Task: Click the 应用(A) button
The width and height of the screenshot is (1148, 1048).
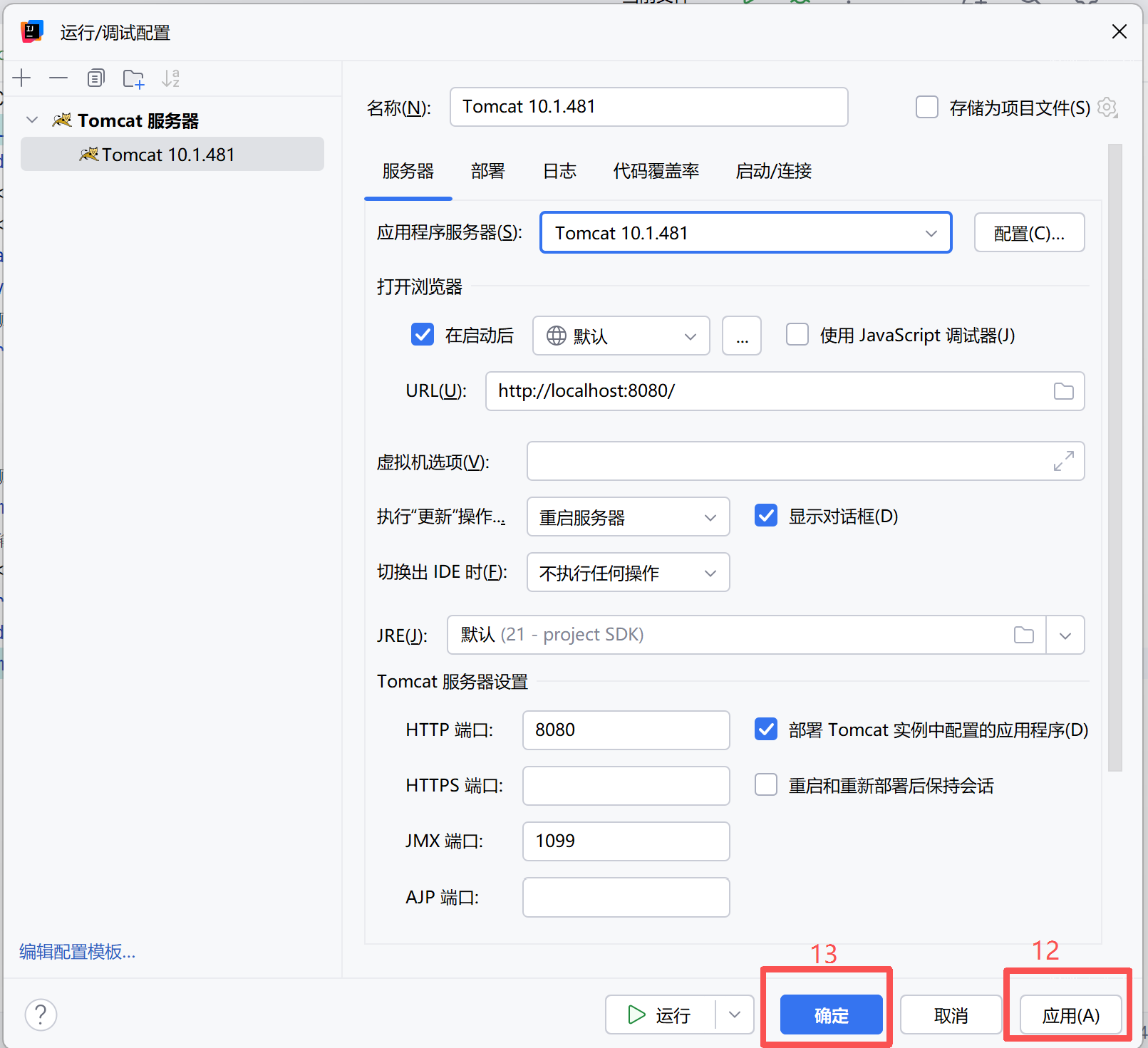Action: coord(1071,1015)
